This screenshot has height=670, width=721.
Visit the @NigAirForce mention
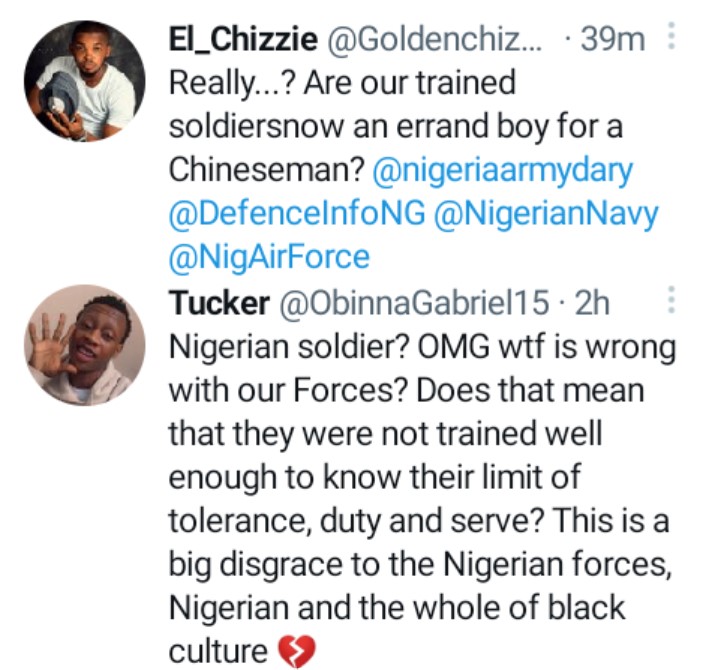coord(270,258)
